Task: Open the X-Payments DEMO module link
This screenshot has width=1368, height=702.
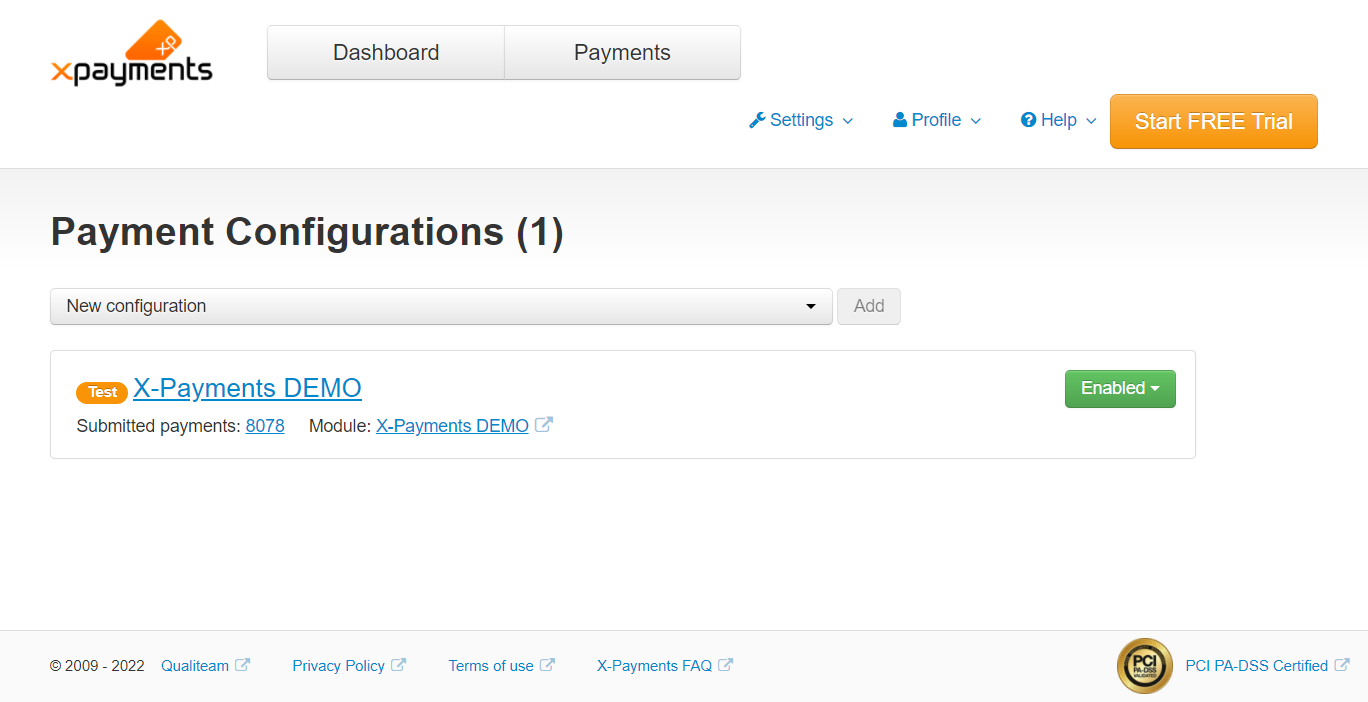Action: 452,426
